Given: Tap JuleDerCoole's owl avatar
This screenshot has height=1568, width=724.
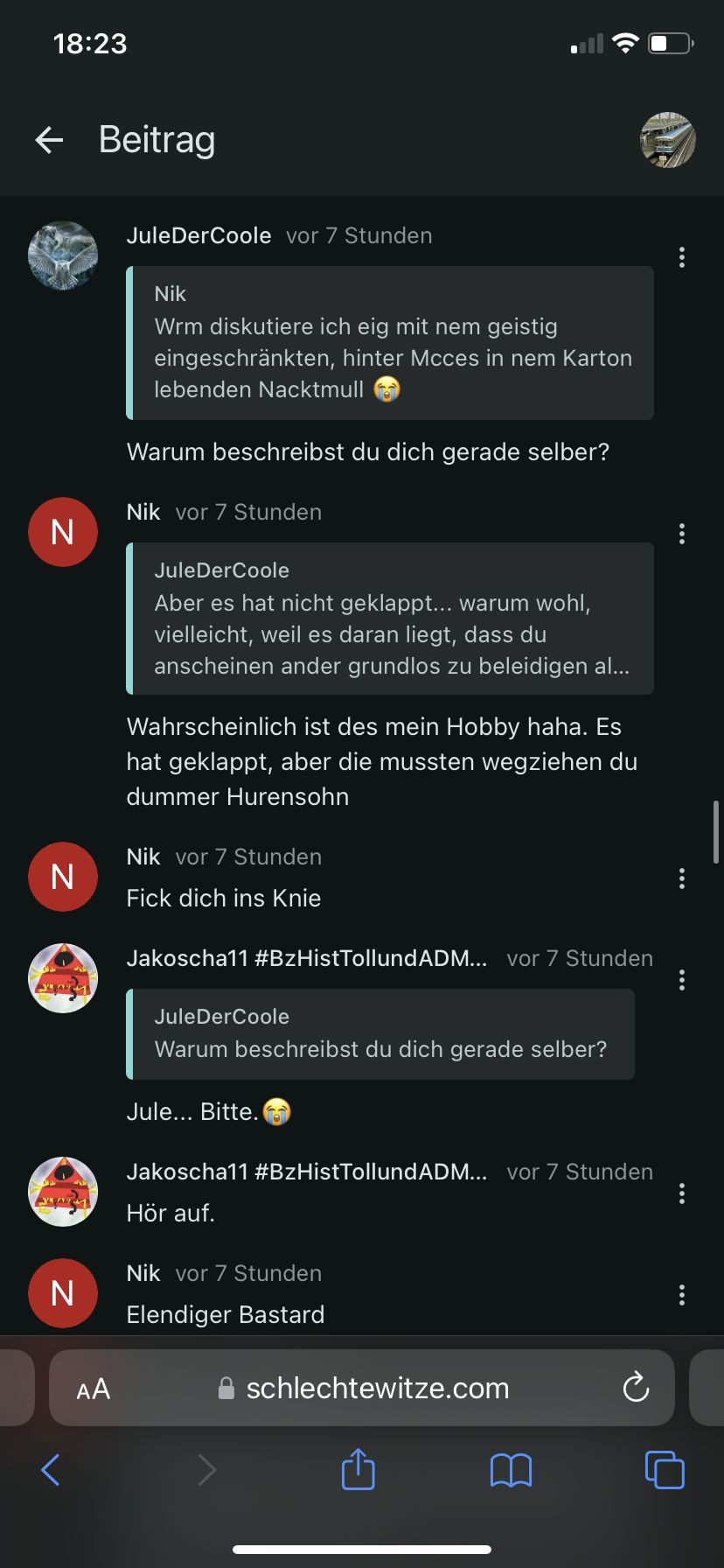Looking at the screenshot, I should [x=63, y=255].
